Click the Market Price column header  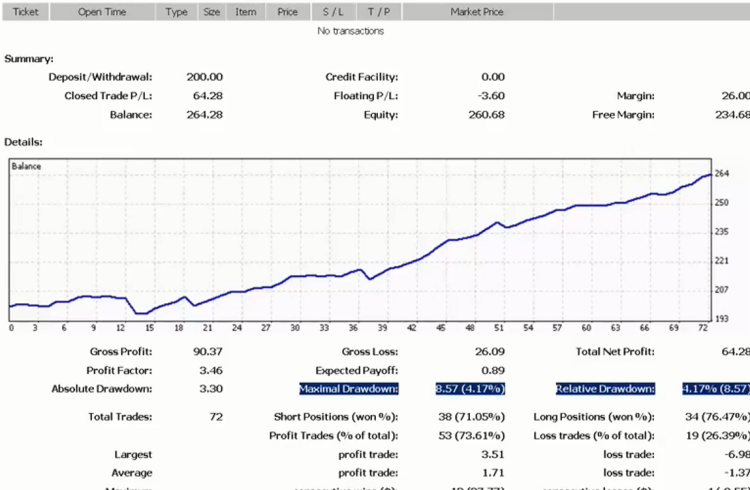(x=477, y=12)
